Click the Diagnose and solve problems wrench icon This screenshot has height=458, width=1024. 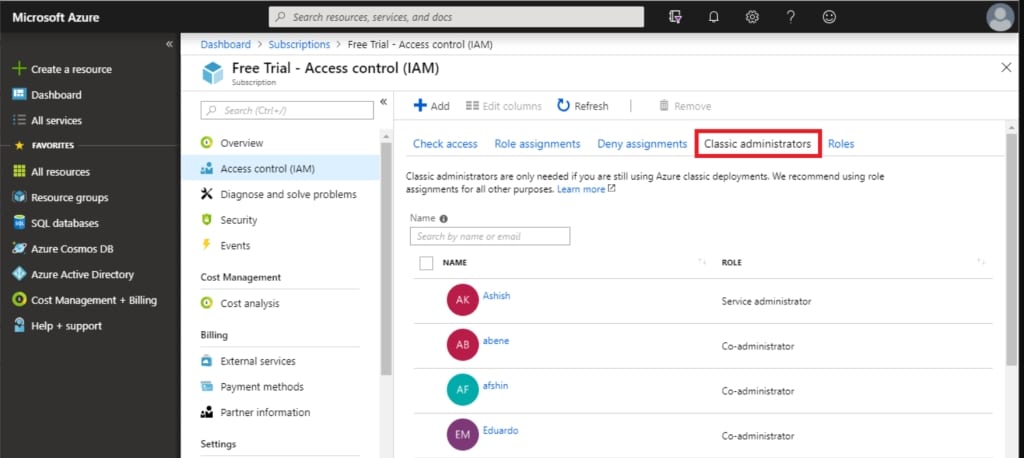click(207, 194)
